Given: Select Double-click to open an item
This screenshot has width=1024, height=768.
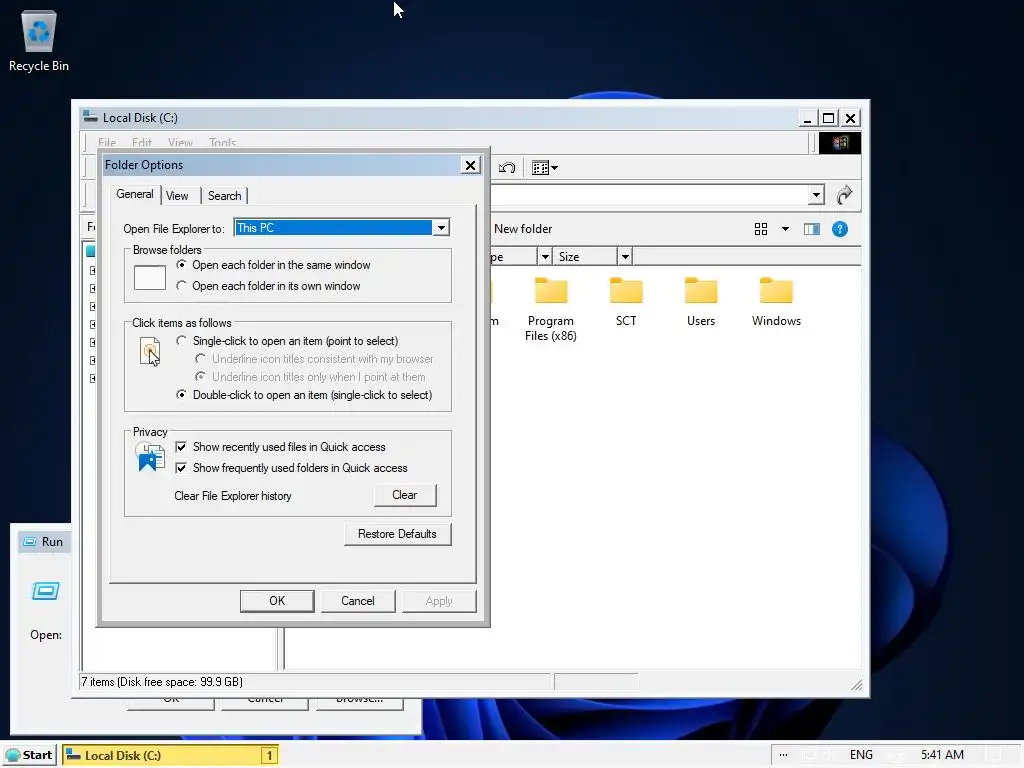Looking at the screenshot, I should 304,394.
